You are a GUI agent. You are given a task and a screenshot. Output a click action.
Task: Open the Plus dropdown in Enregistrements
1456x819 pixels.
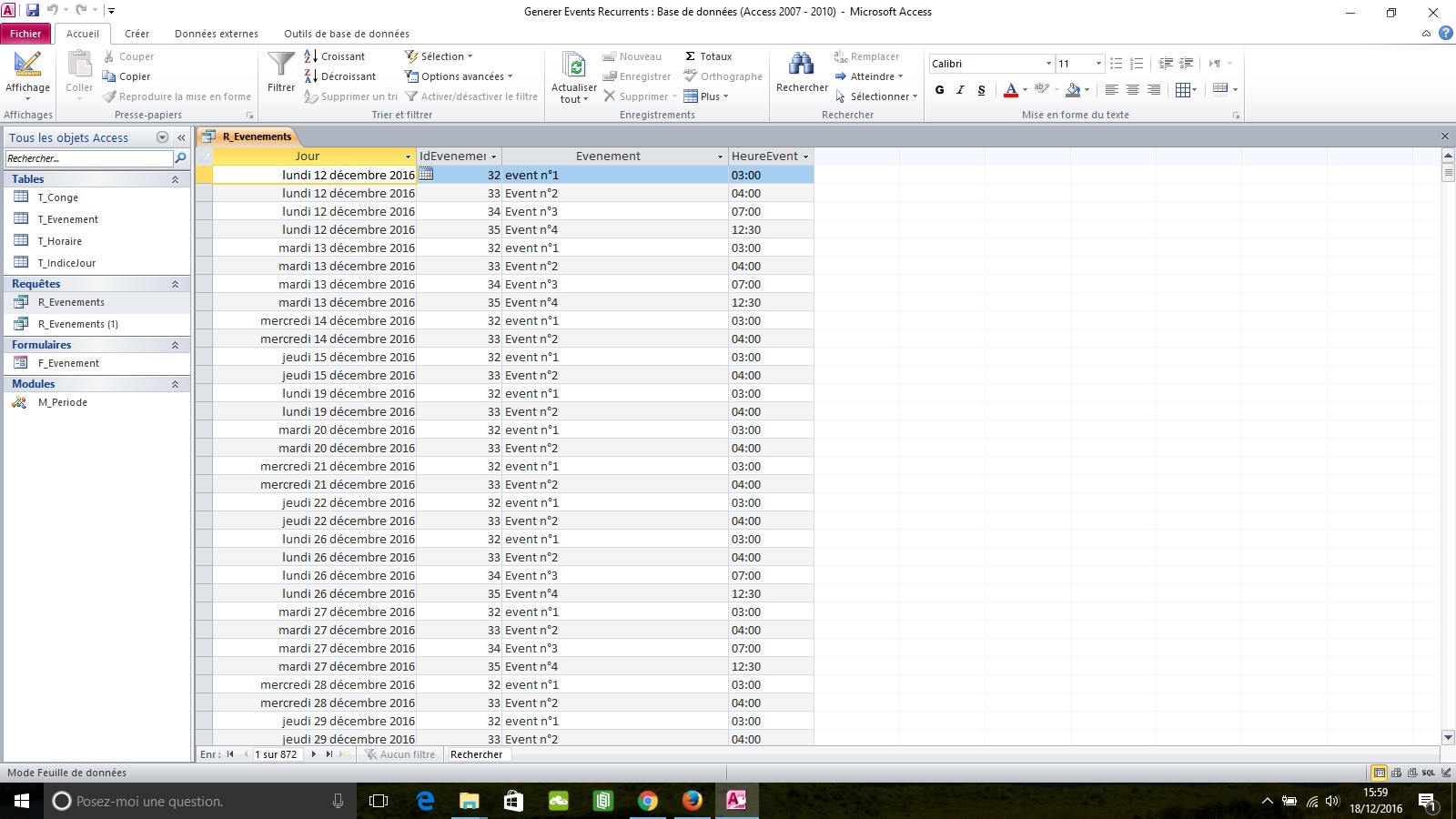(706, 96)
